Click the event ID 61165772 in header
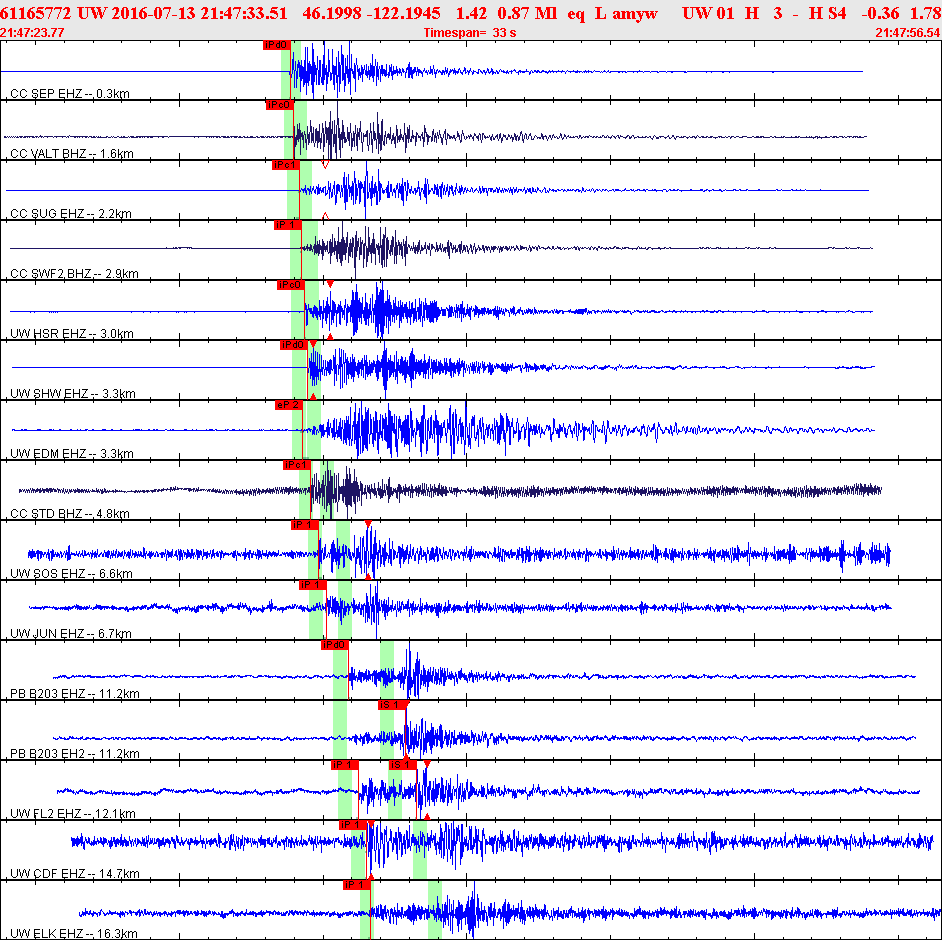The width and height of the screenshot is (942, 940). click(35, 13)
